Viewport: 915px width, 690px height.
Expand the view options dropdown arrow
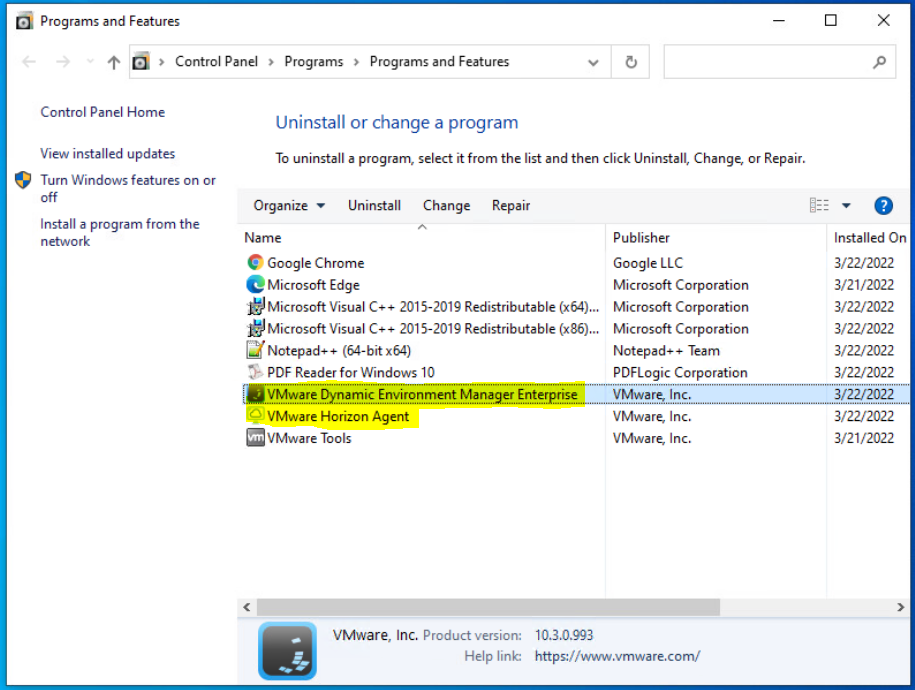[x=846, y=205]
